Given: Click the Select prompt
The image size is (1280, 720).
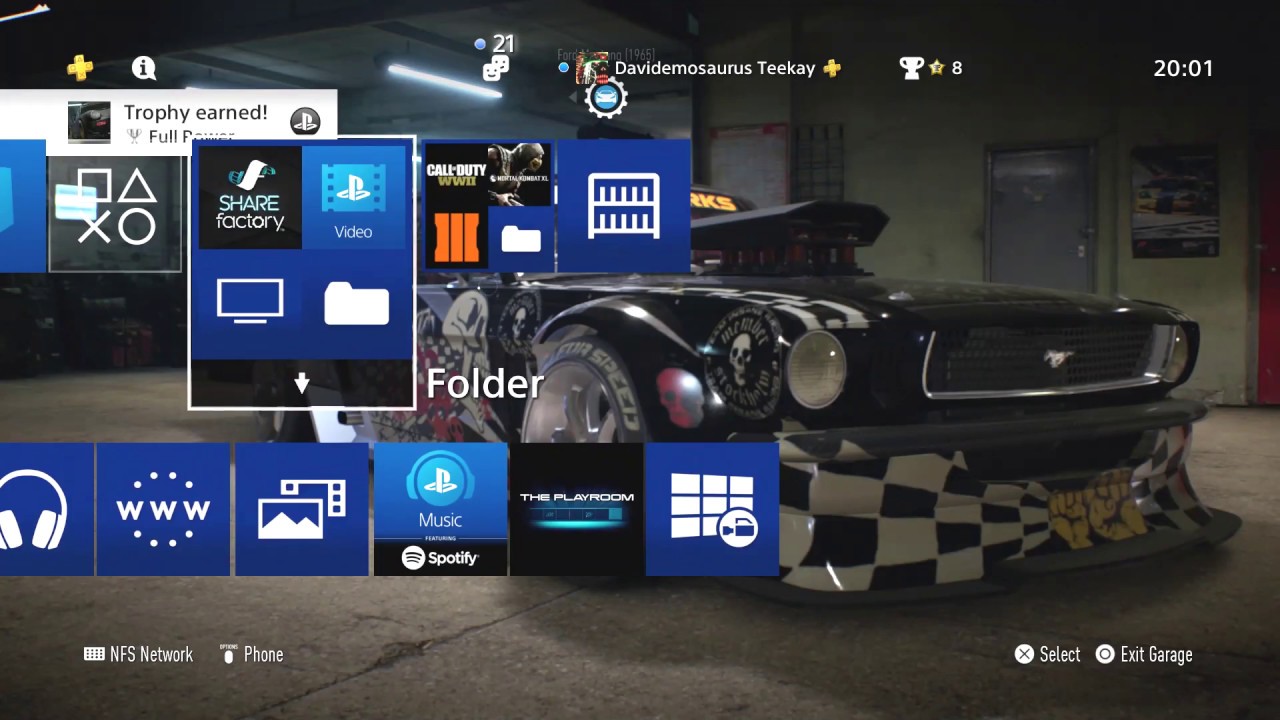Looking at the screenshot, I should click(1048, 654).
